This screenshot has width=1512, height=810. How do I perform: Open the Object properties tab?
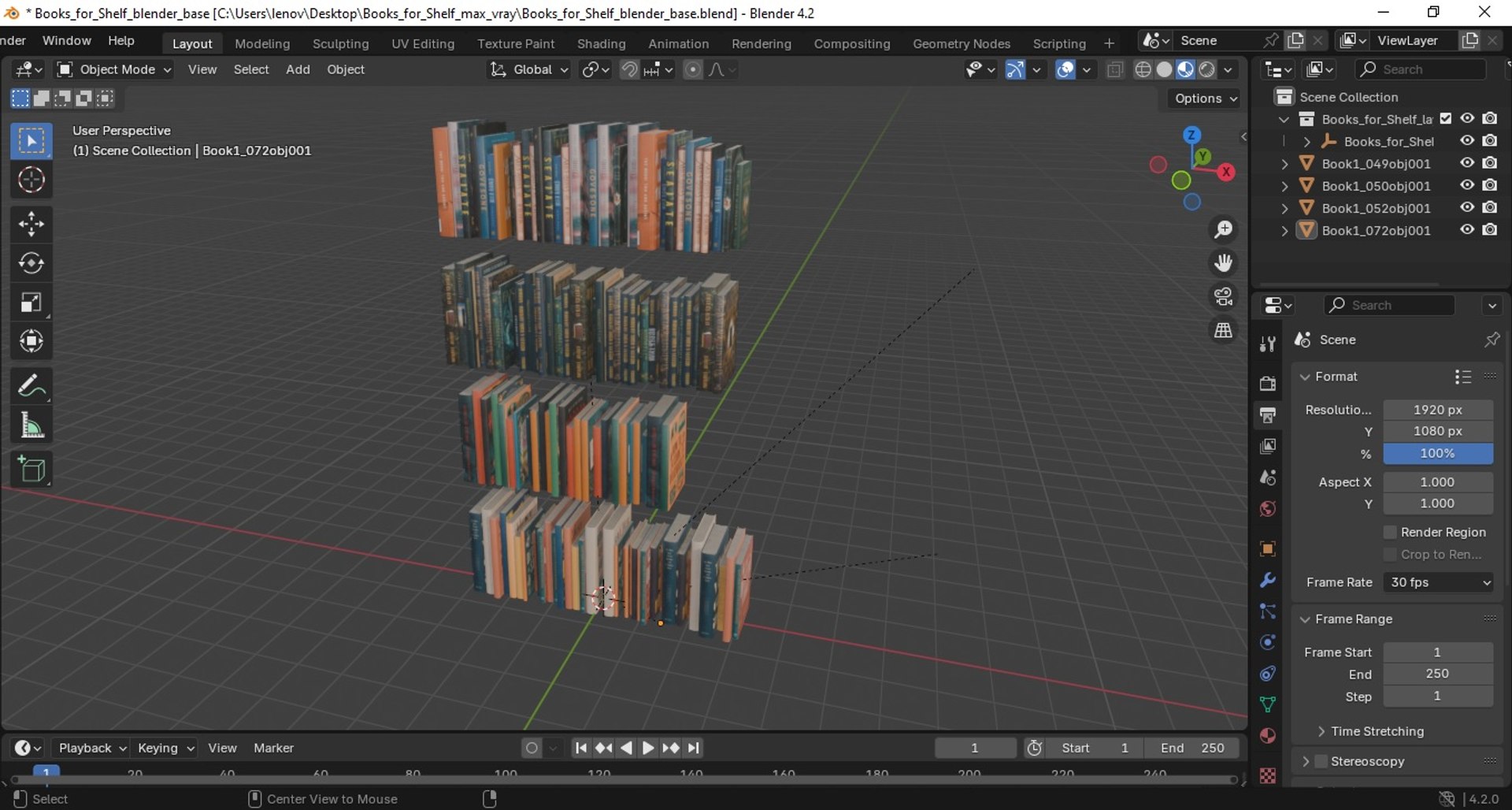click(x=1267, y=549)
